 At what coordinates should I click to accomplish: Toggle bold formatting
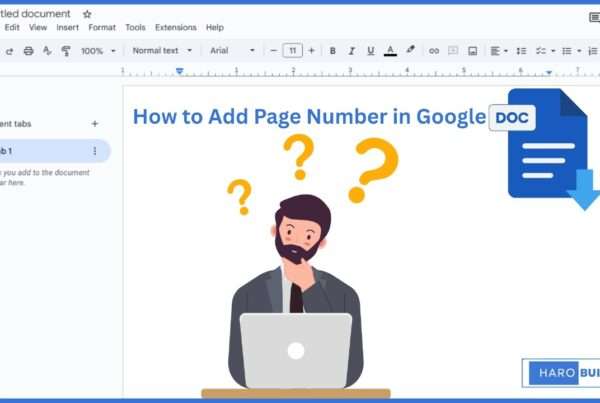(333, 51)
